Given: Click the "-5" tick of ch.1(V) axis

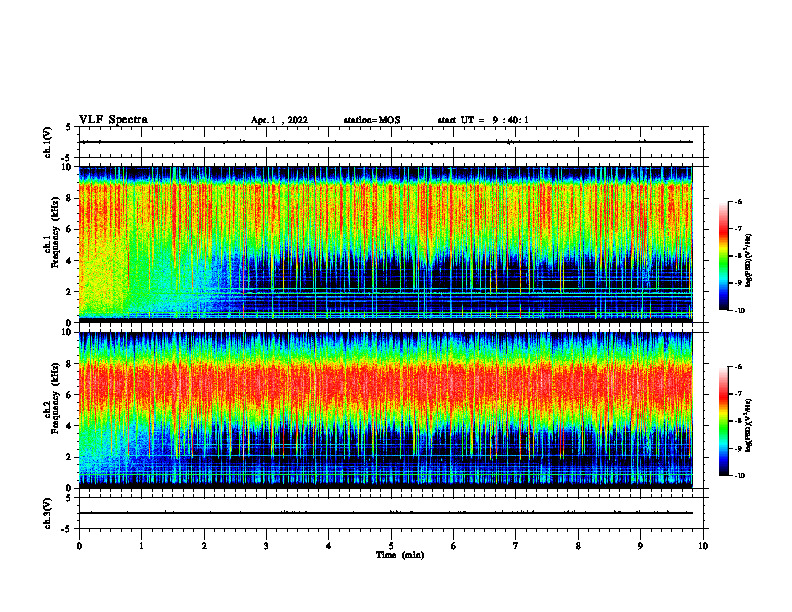Looking at the screenshot, I should pos(67,158).
